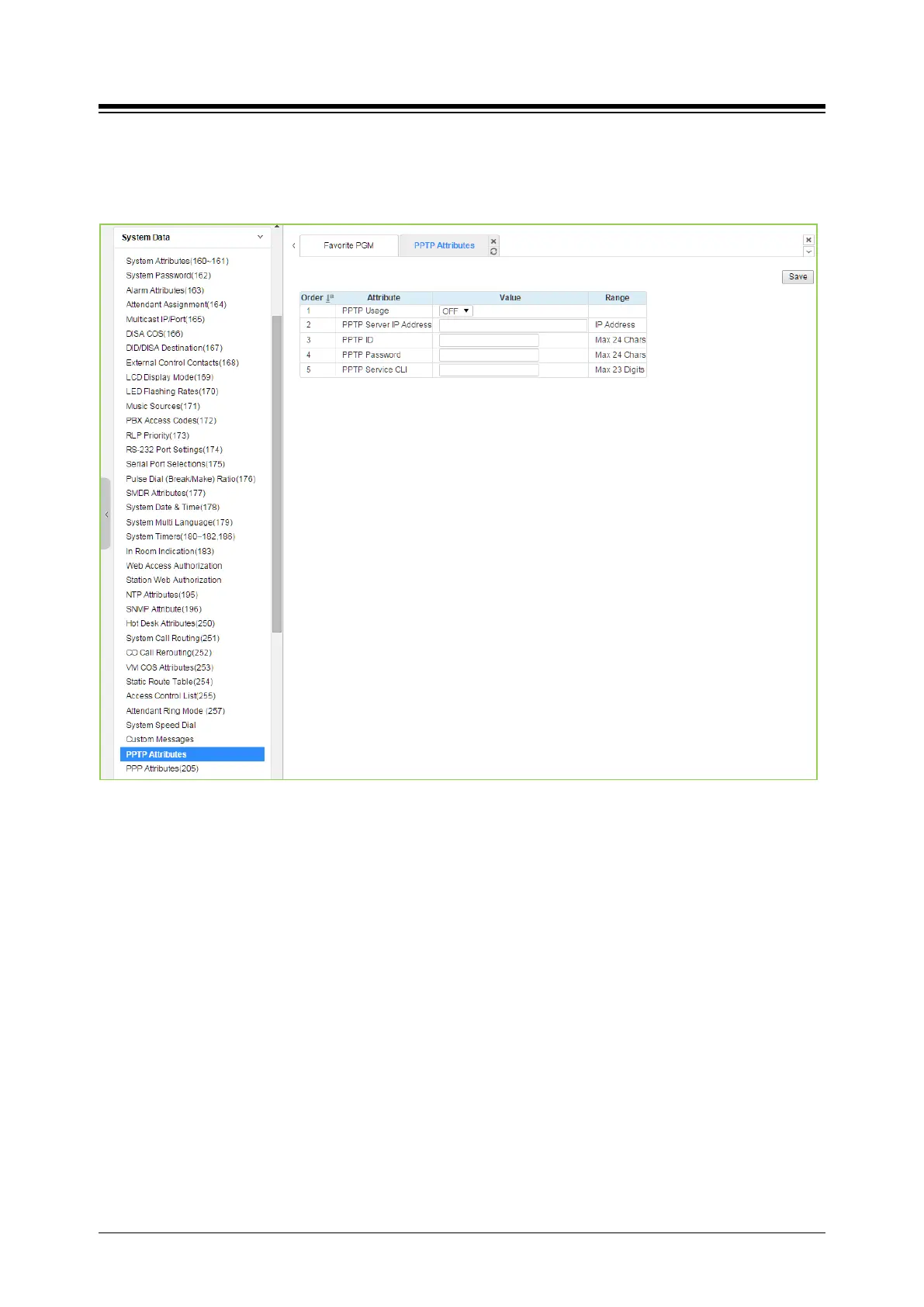
Task: Open System Speed Dial
Action: click(x=161, y=725)
